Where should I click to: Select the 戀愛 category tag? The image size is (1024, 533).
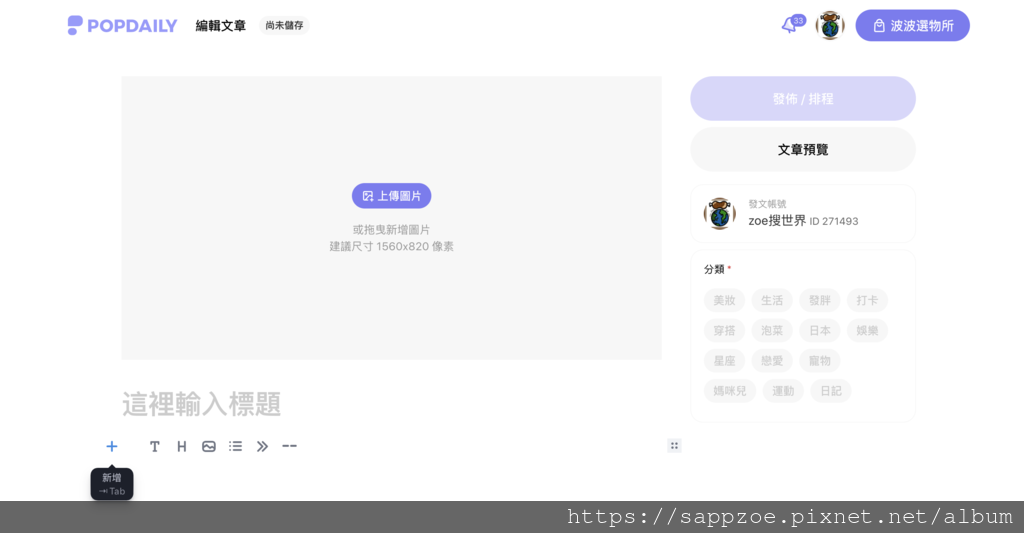tap(772, 361)
